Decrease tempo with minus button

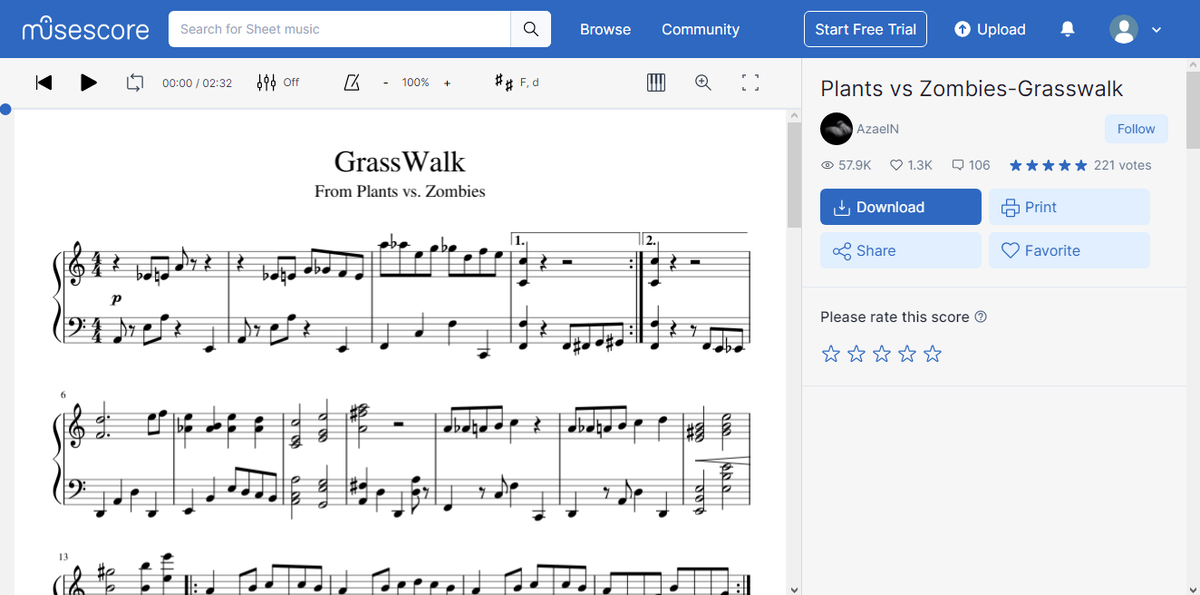pyautogui.click(x=385, y=83)
